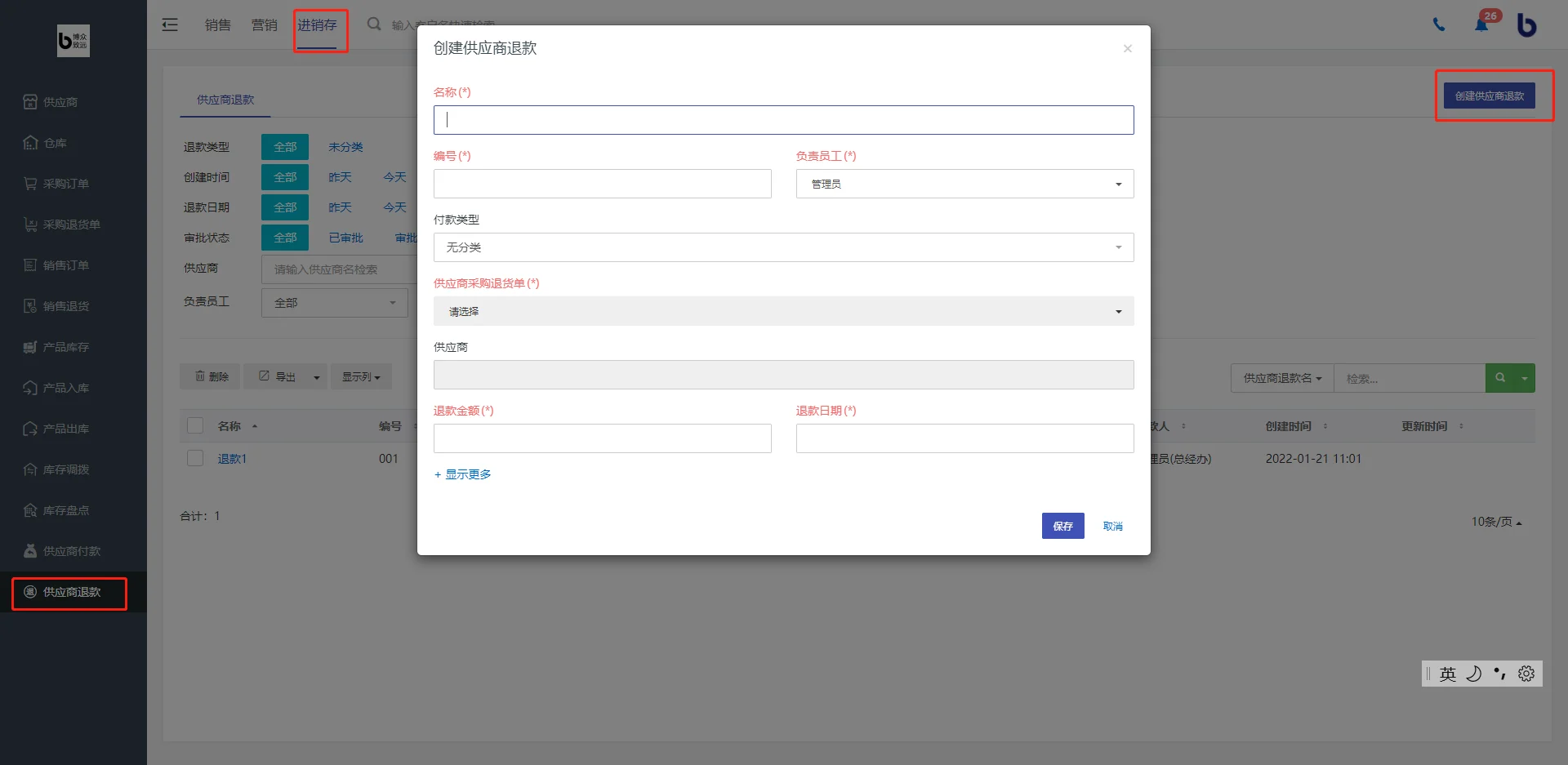Filter 创建时间 by 昨天
The image size is (1568, 765).
point(340,177)
